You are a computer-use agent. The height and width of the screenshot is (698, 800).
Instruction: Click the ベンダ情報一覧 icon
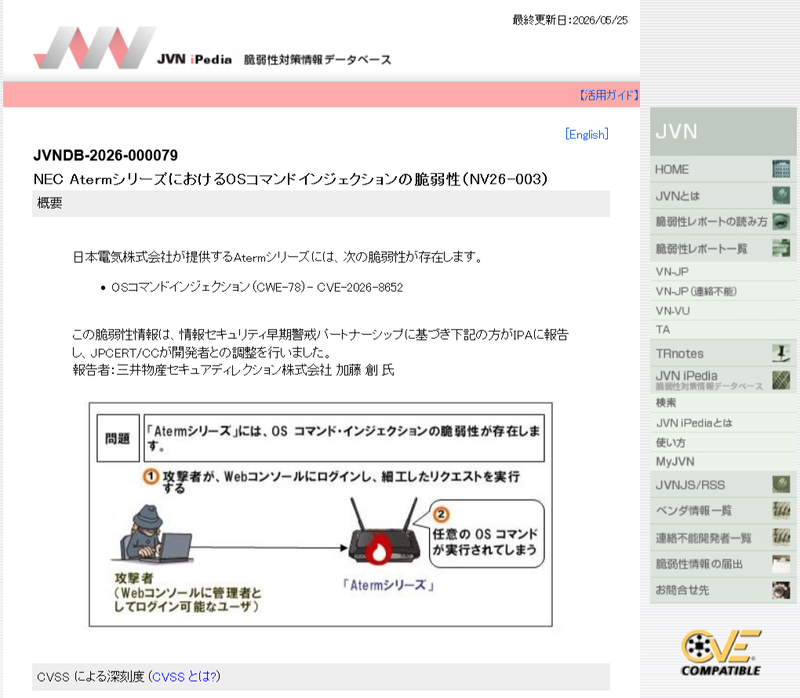coord(781,510)
